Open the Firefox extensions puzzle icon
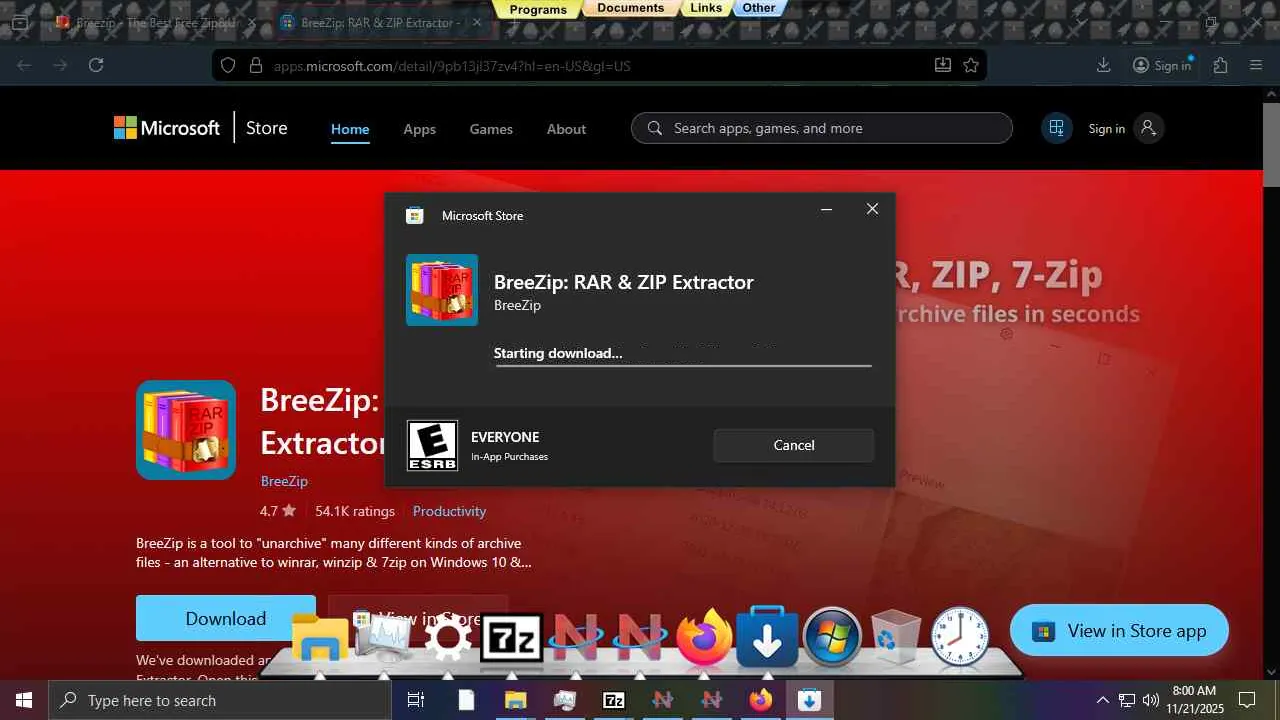 1220,65
